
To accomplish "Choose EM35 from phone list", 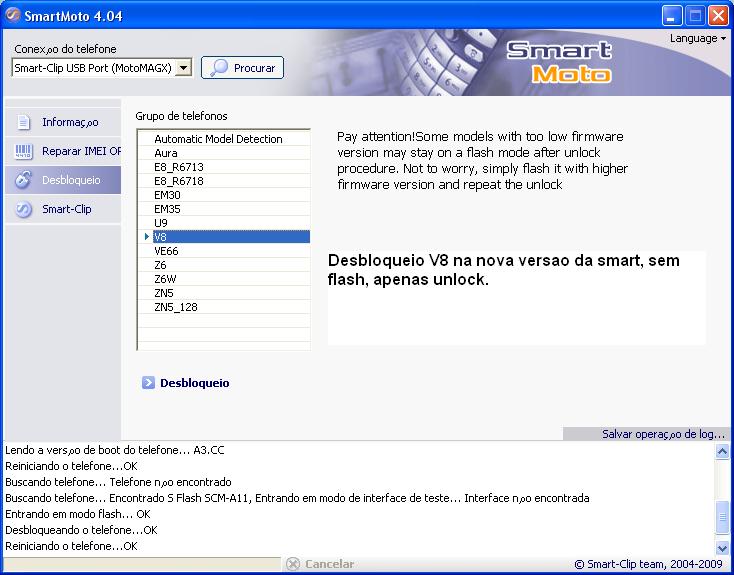I will tap(225, 209).
